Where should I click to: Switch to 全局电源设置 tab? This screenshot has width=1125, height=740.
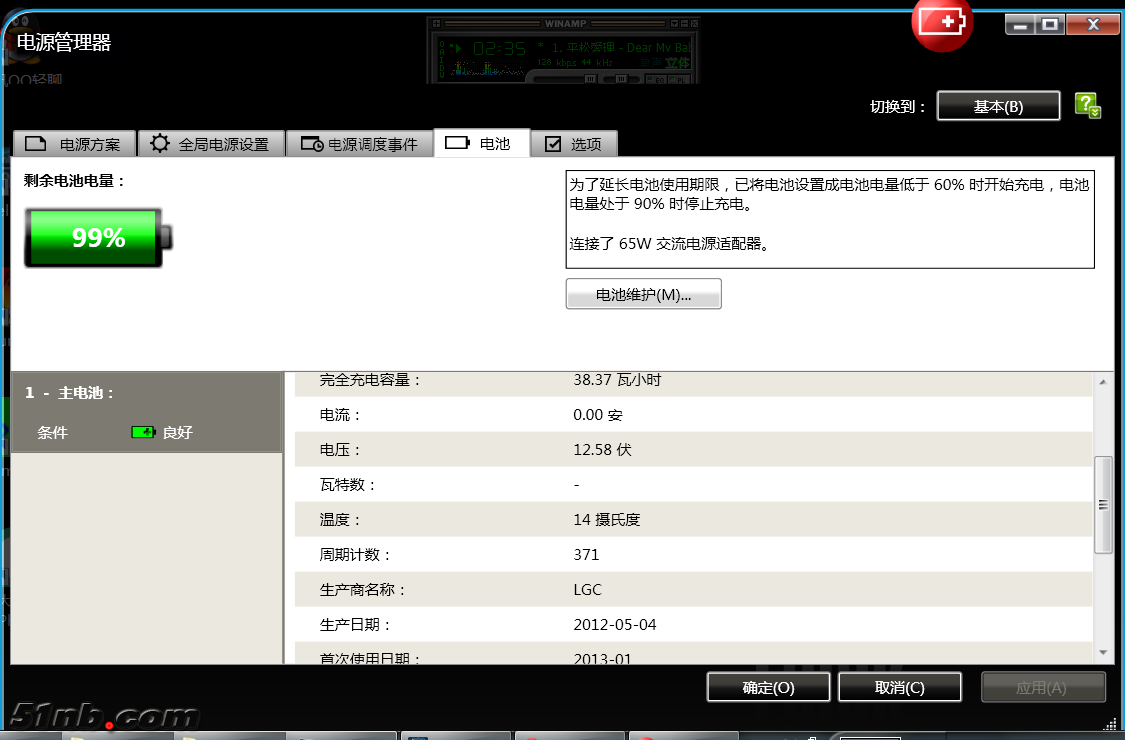pyautogui.click(x=211, y=144)
